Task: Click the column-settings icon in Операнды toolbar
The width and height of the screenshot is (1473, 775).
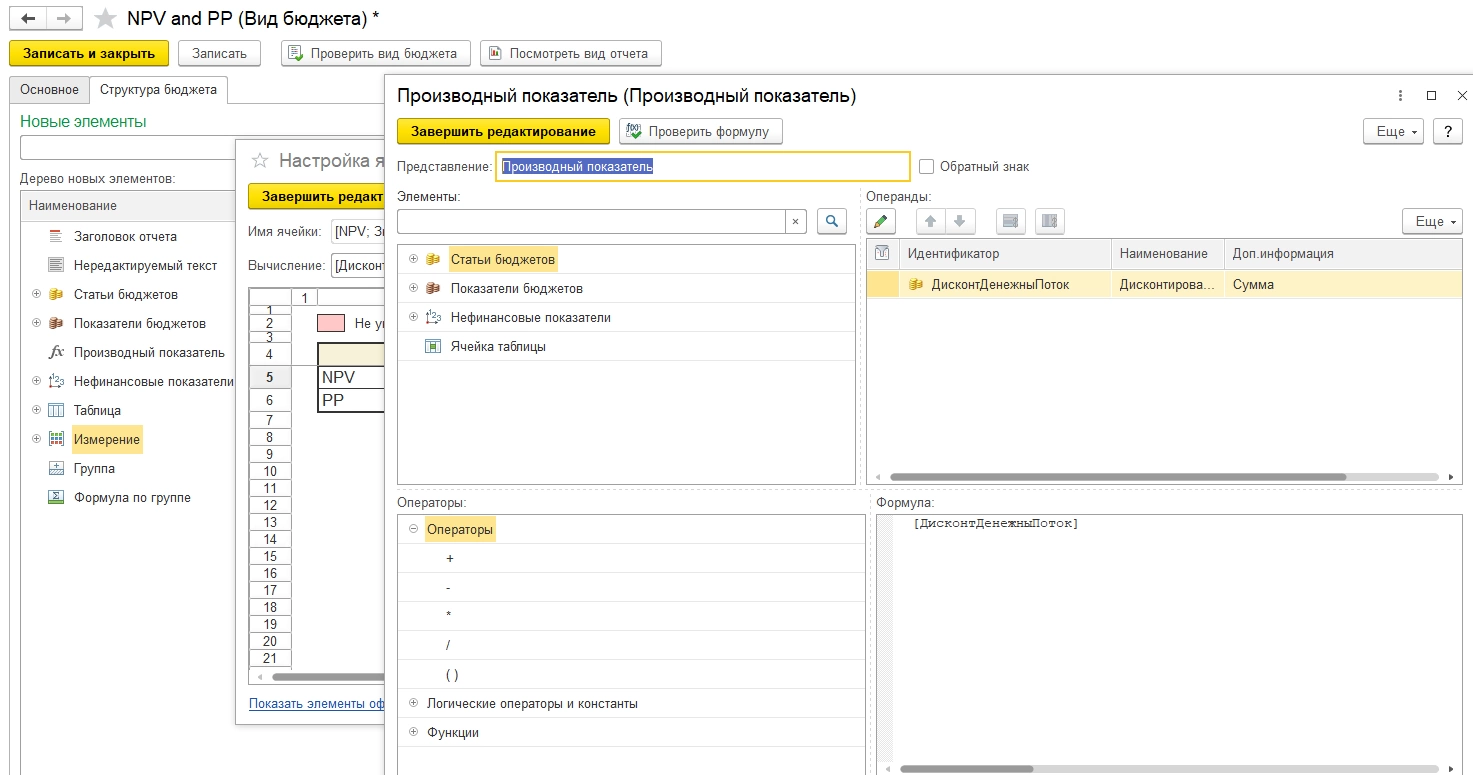Action: pyautogui.click(x=1050, y=221)
